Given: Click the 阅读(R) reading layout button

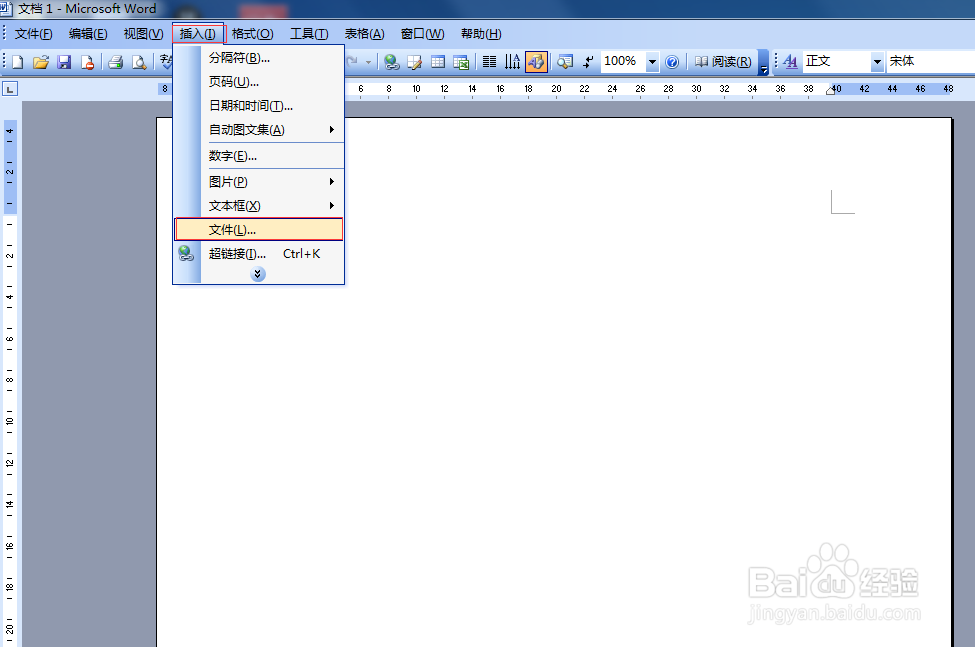Looking at the screenshot, I should [723, 62].
